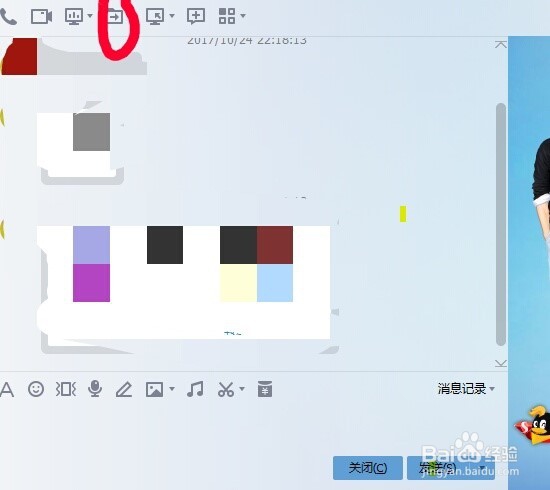Share music with the music note icon
The width and height of the screenshot is (550, 490).
tap(195, 389)
